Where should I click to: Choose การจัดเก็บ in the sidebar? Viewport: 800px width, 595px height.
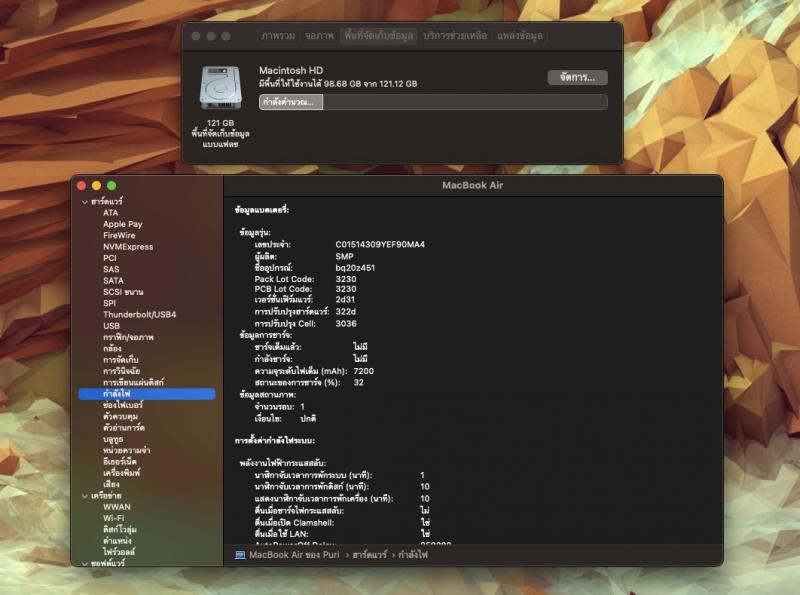point(120,360)
